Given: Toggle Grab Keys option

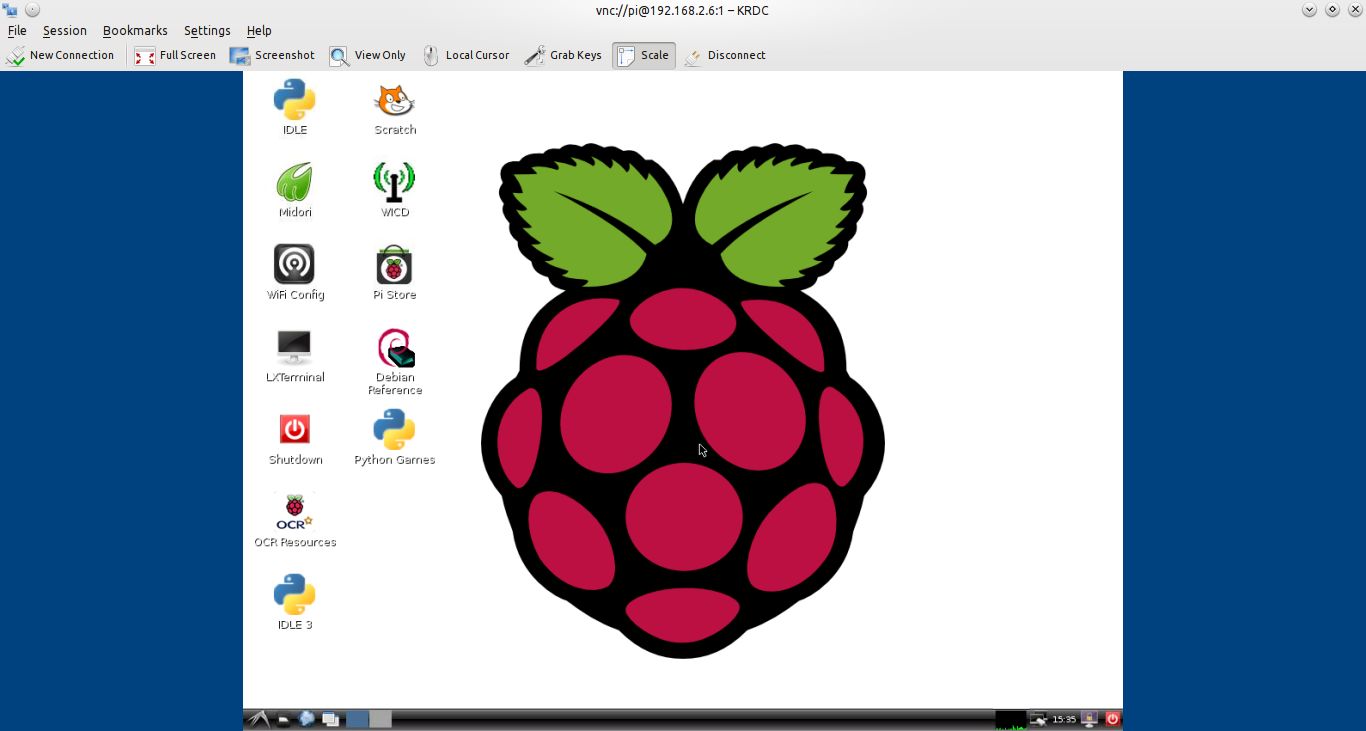Looking at the screenshot, I should 563,56.
